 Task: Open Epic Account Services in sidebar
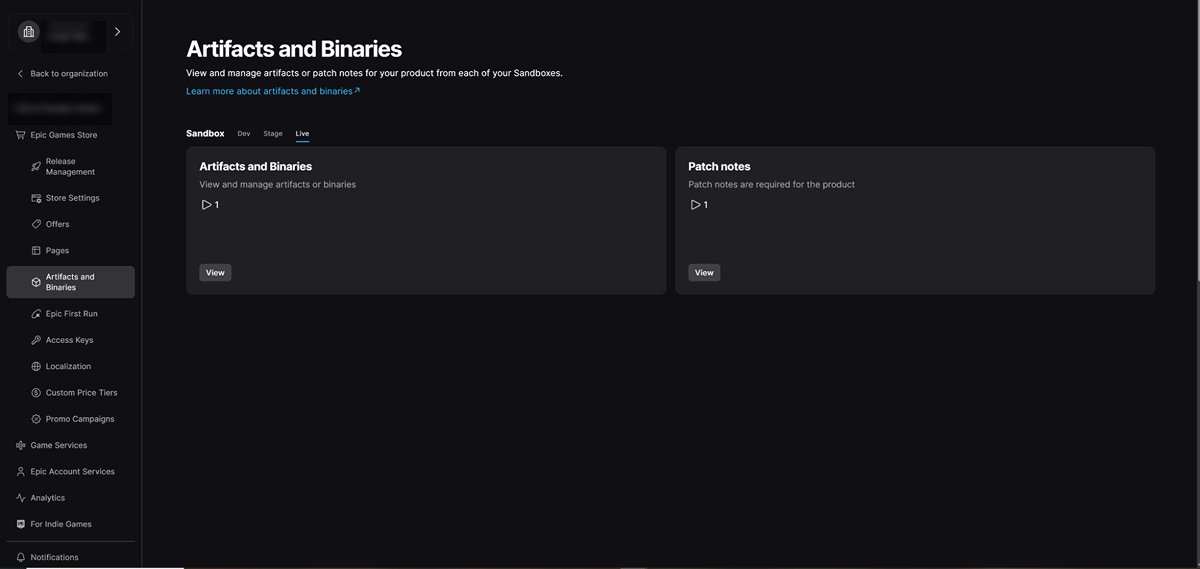pyautogui.click(x=72, y=471)
